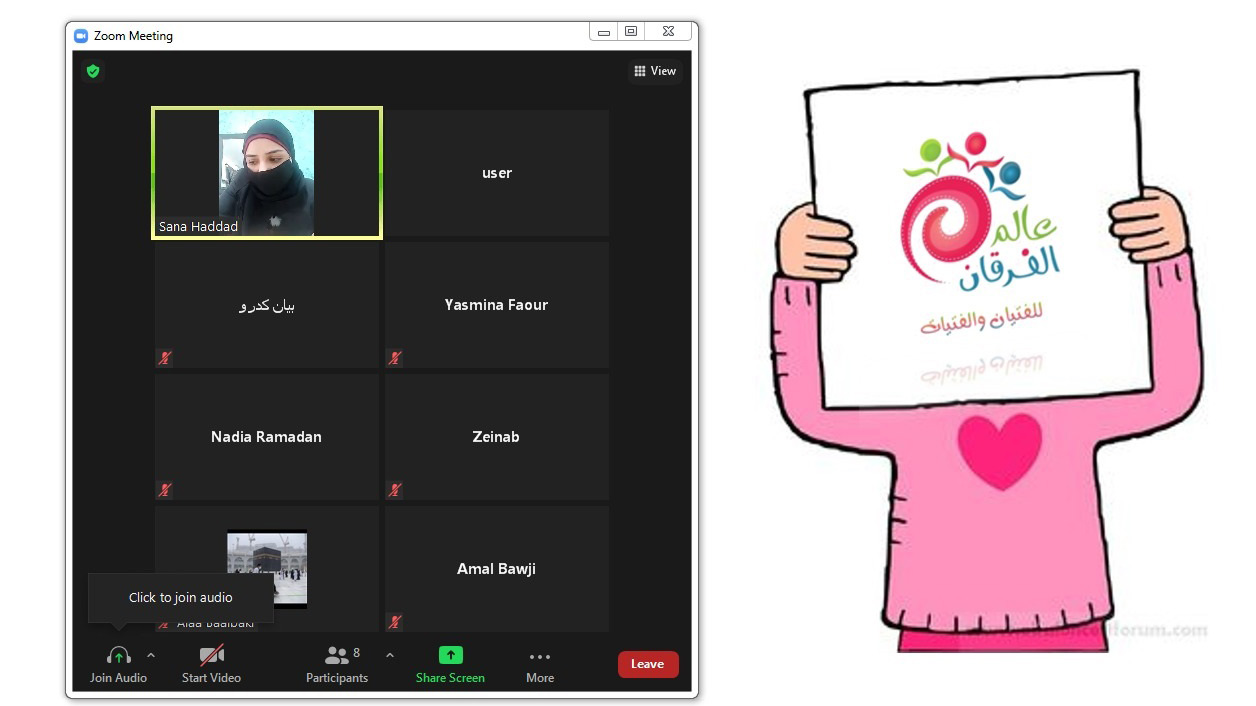Open the View layout dropdown

pos(655,71)
